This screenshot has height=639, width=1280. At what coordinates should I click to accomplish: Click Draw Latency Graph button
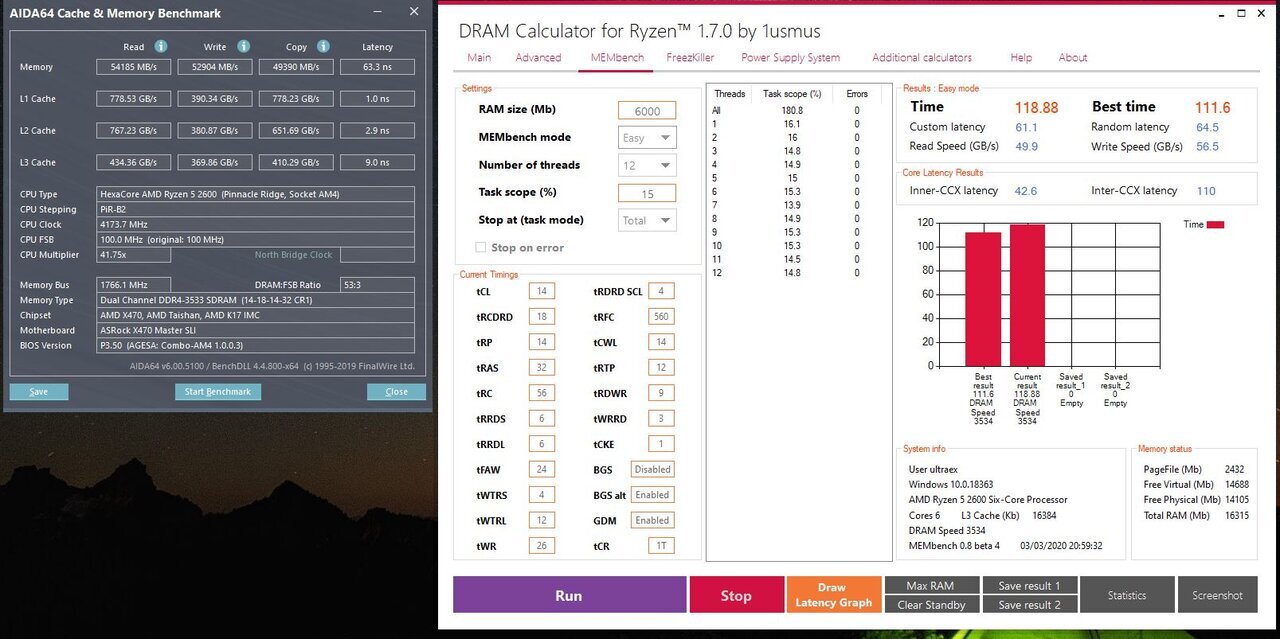coord(832,595)
